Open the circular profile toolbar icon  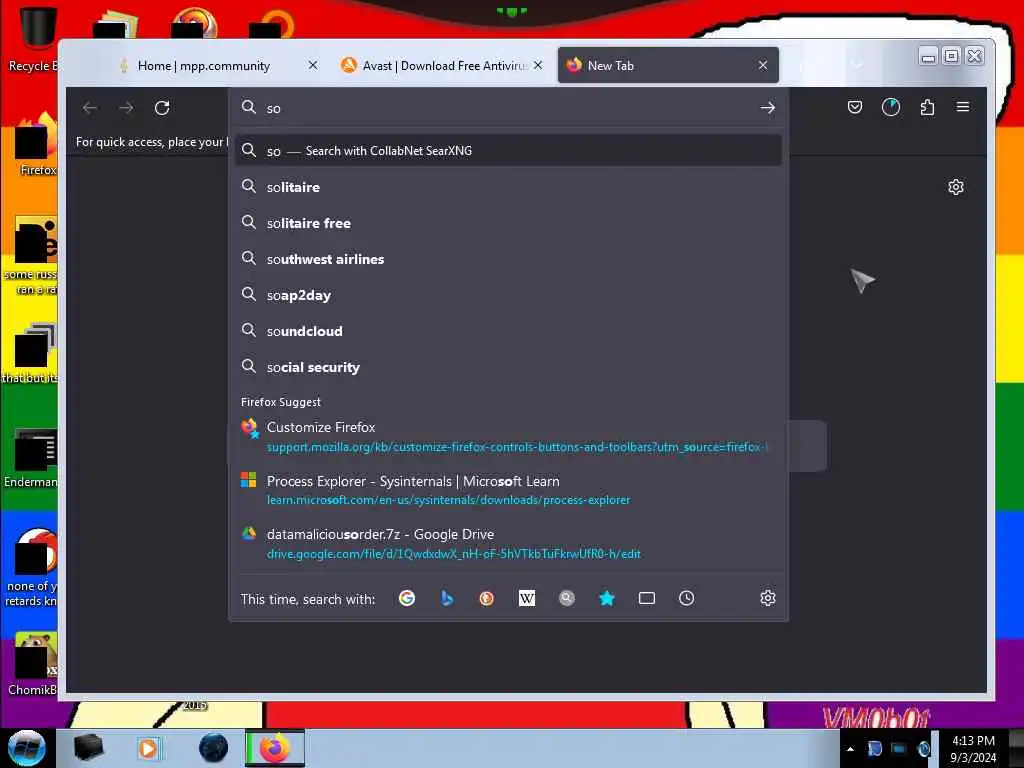(x=891, y=107)
